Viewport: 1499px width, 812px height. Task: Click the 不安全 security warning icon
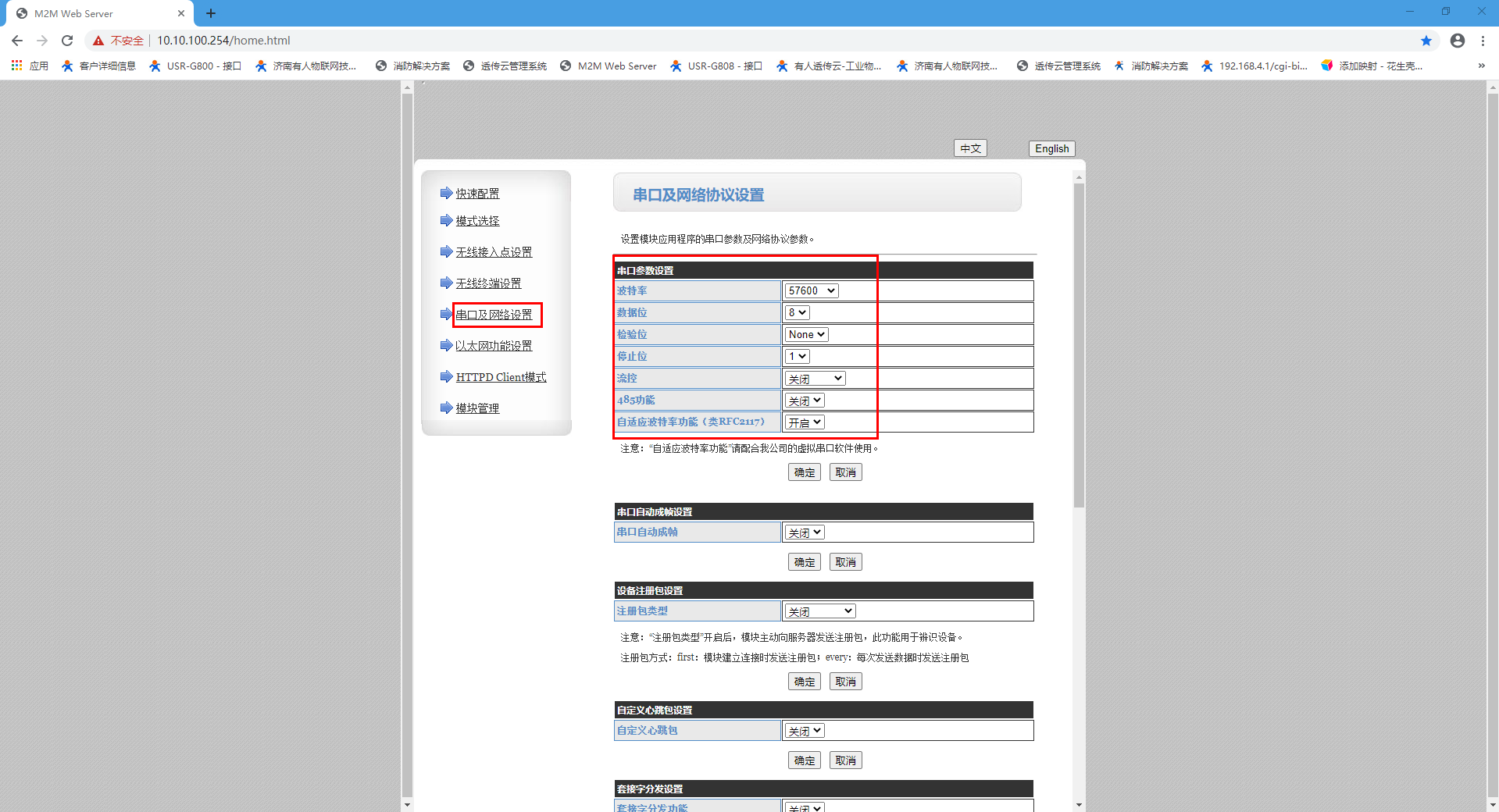(98, 41)
